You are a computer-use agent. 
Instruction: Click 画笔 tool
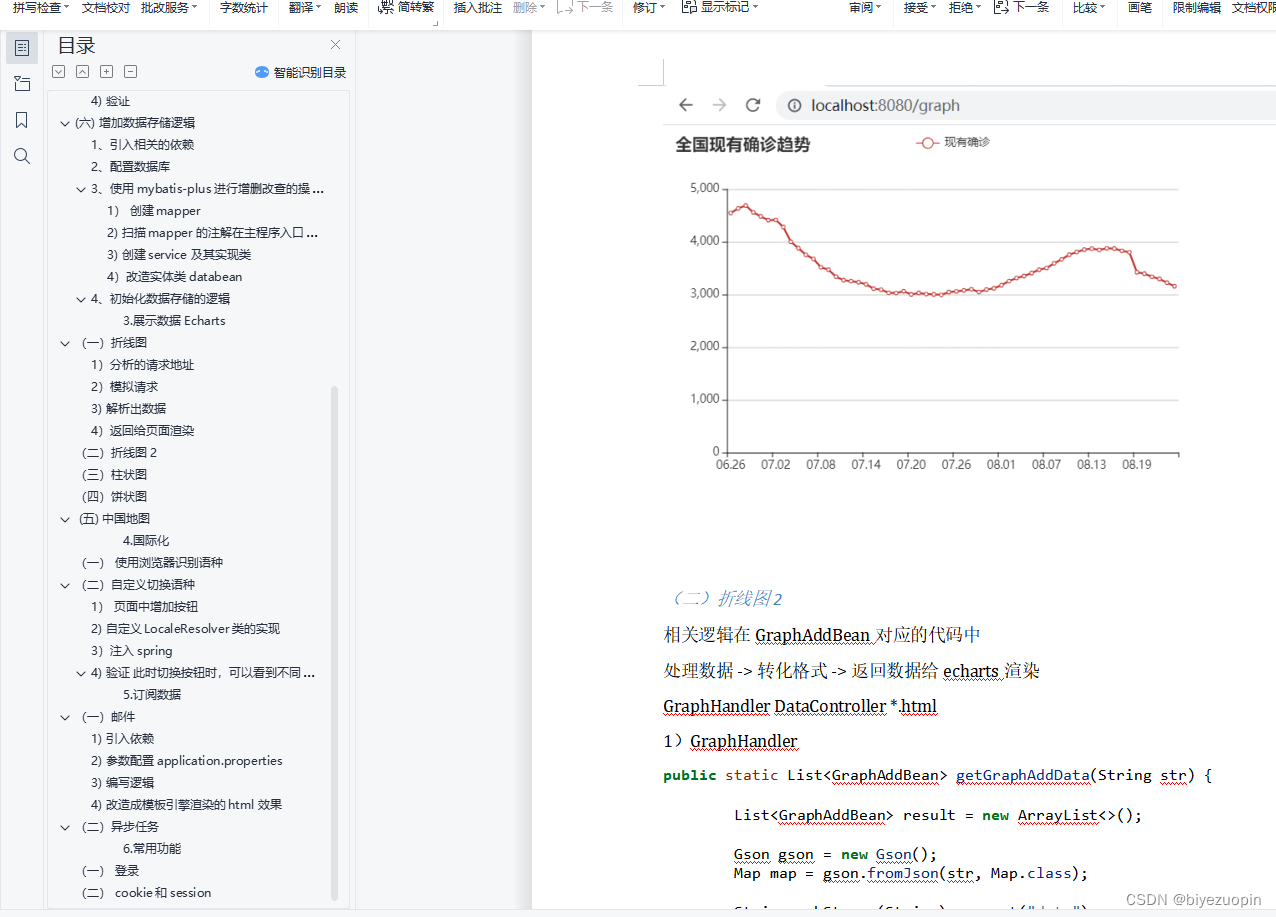coord(1140,8)
